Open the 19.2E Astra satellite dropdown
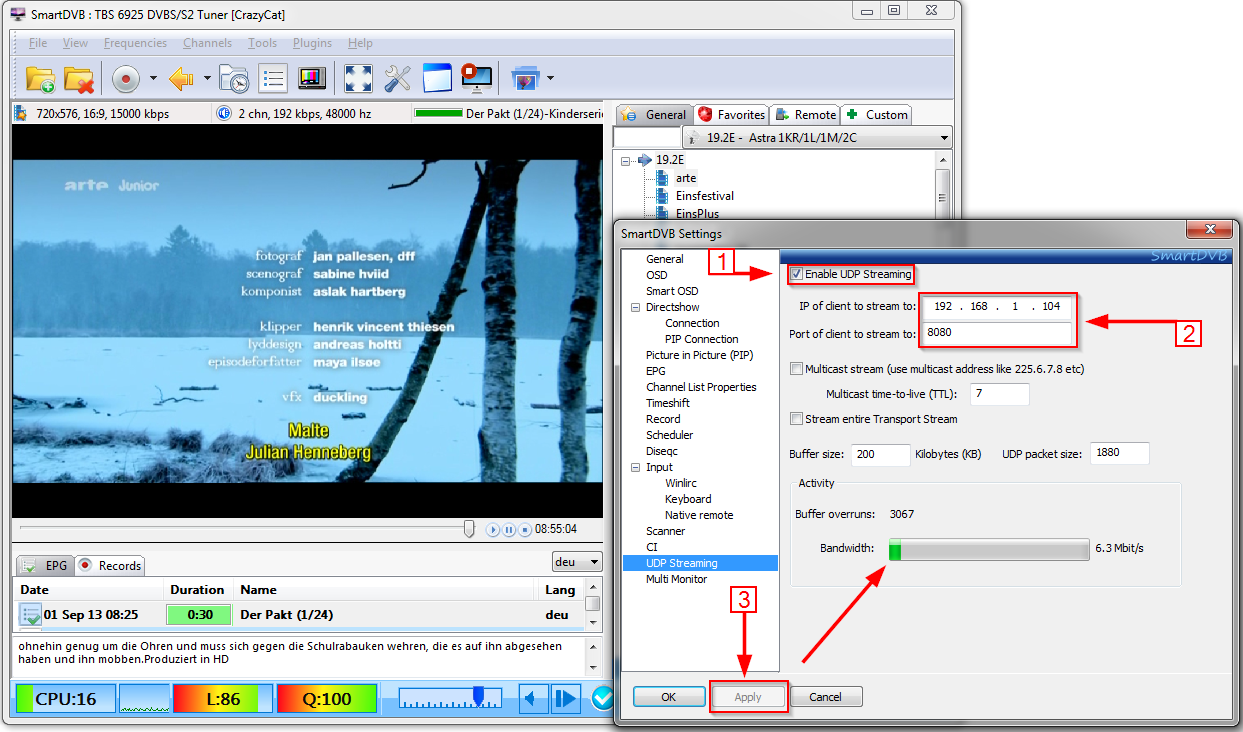 (817, 137)
